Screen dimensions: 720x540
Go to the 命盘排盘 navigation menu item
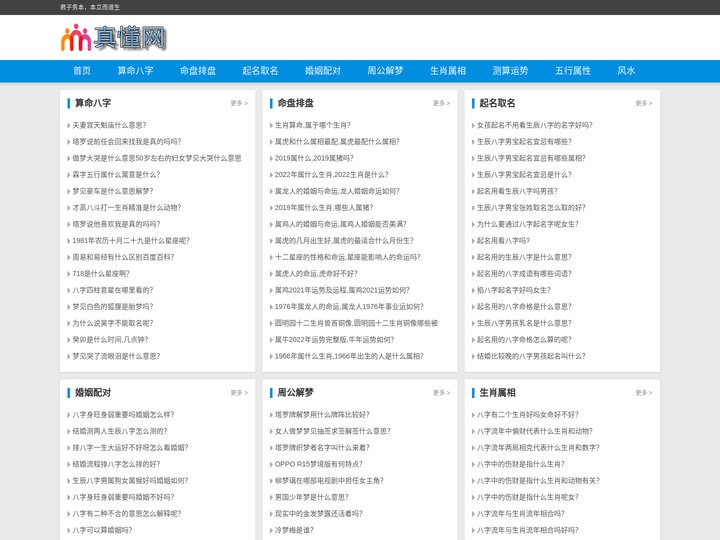coord(198,71)
